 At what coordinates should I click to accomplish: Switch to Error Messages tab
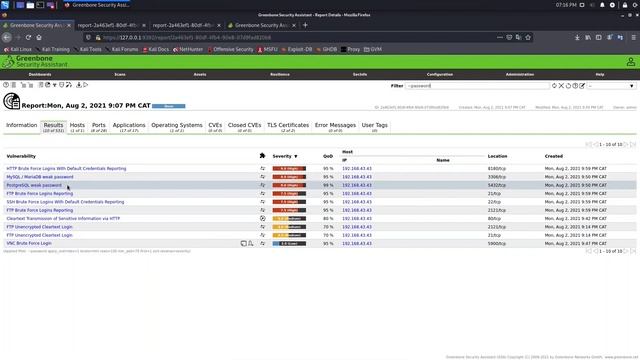(x=335, y=127)
